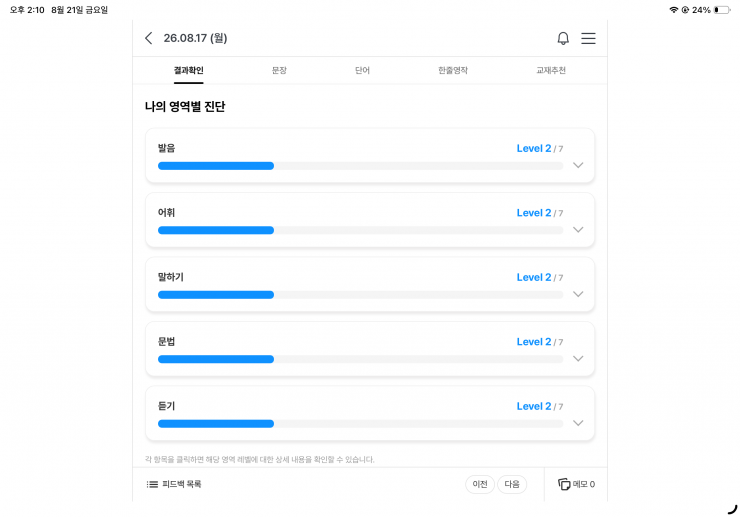Screen dimensions: 740x517
Task: Go back using the left arrow icon
Action: 149,38
